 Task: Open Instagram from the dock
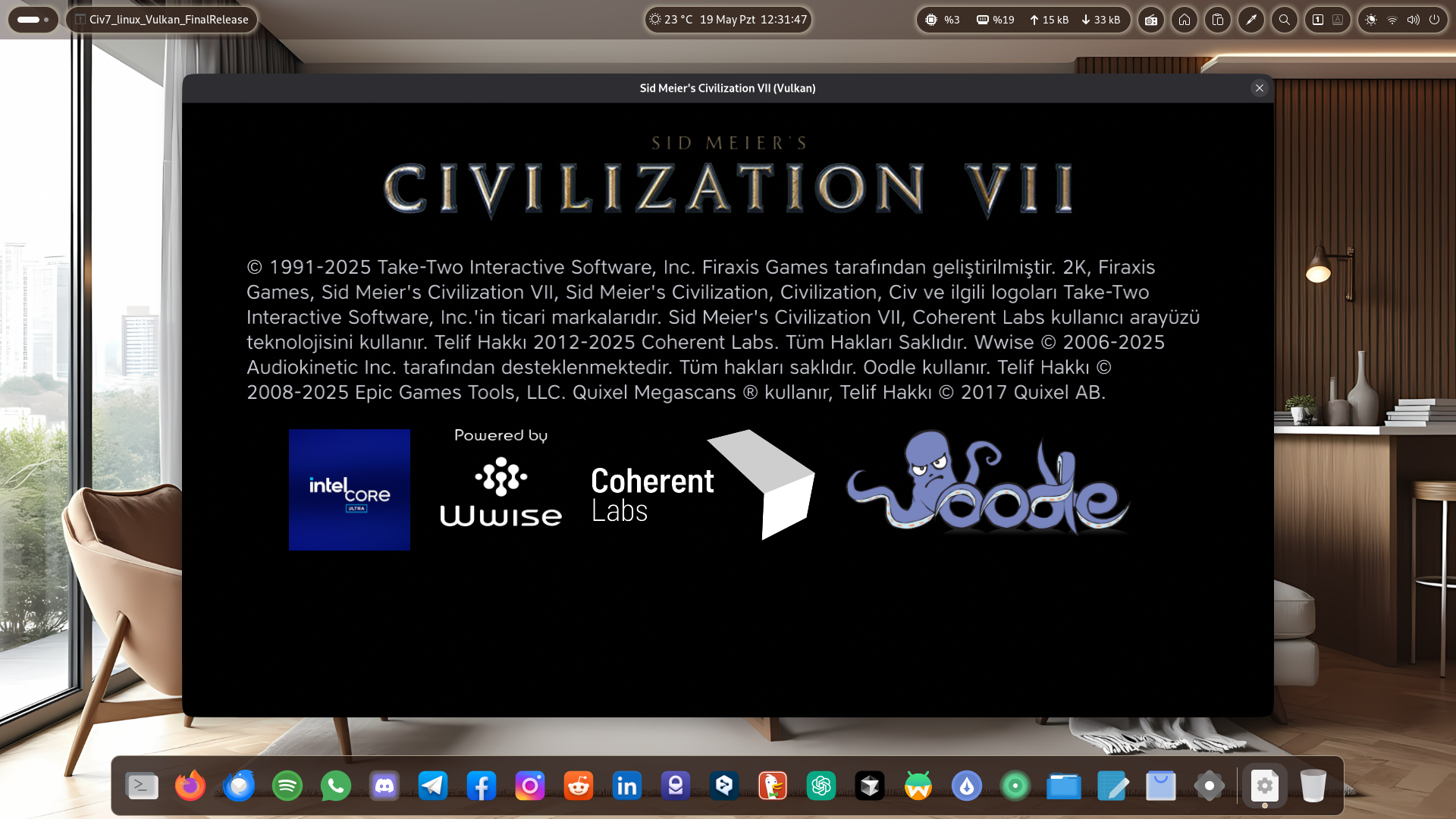click(x=530, y=786)
